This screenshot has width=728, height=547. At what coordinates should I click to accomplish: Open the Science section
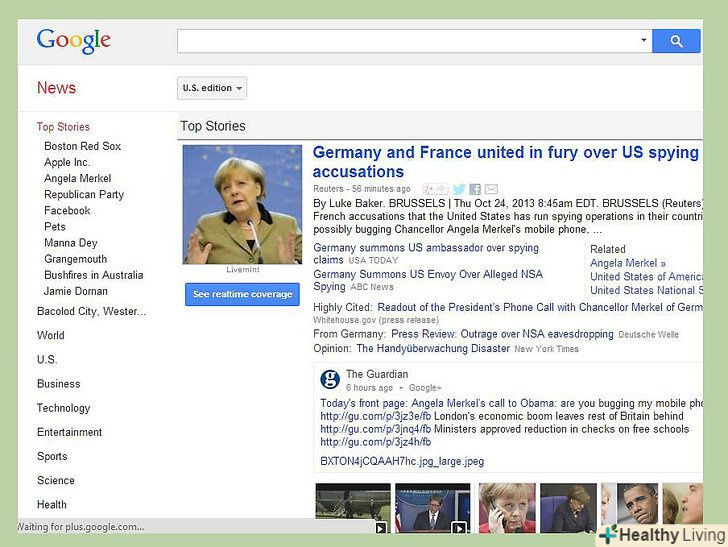(x=56, y=481)
